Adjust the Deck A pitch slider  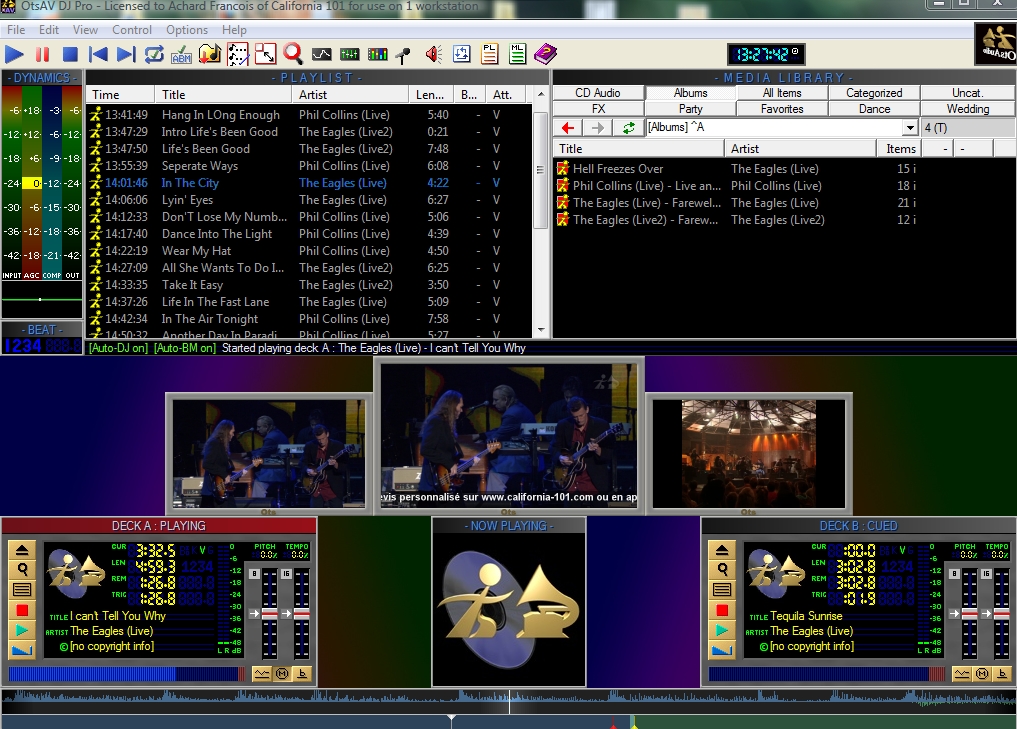(269, 614)
